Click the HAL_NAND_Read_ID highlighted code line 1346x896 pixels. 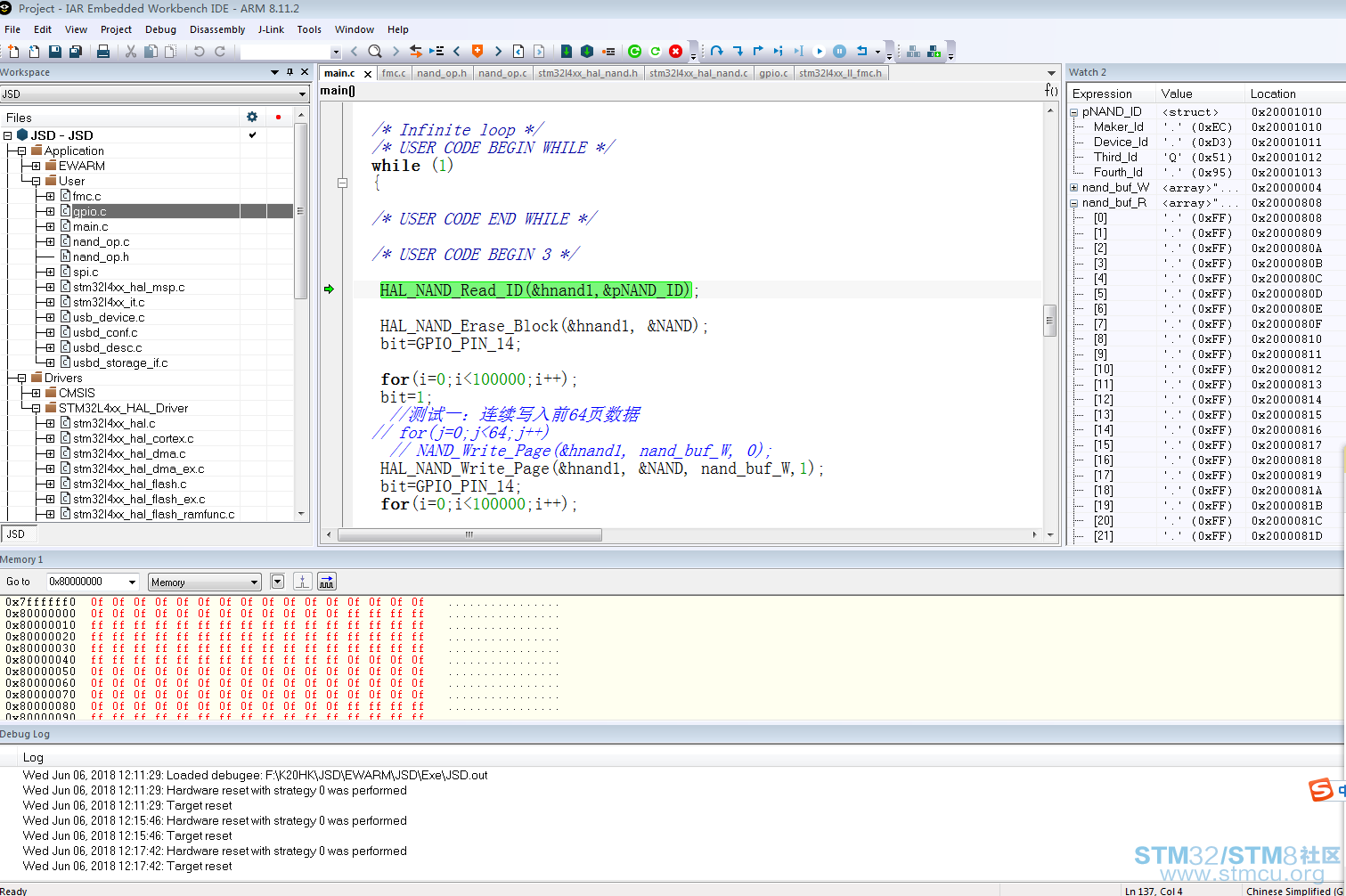pos(535,290)
